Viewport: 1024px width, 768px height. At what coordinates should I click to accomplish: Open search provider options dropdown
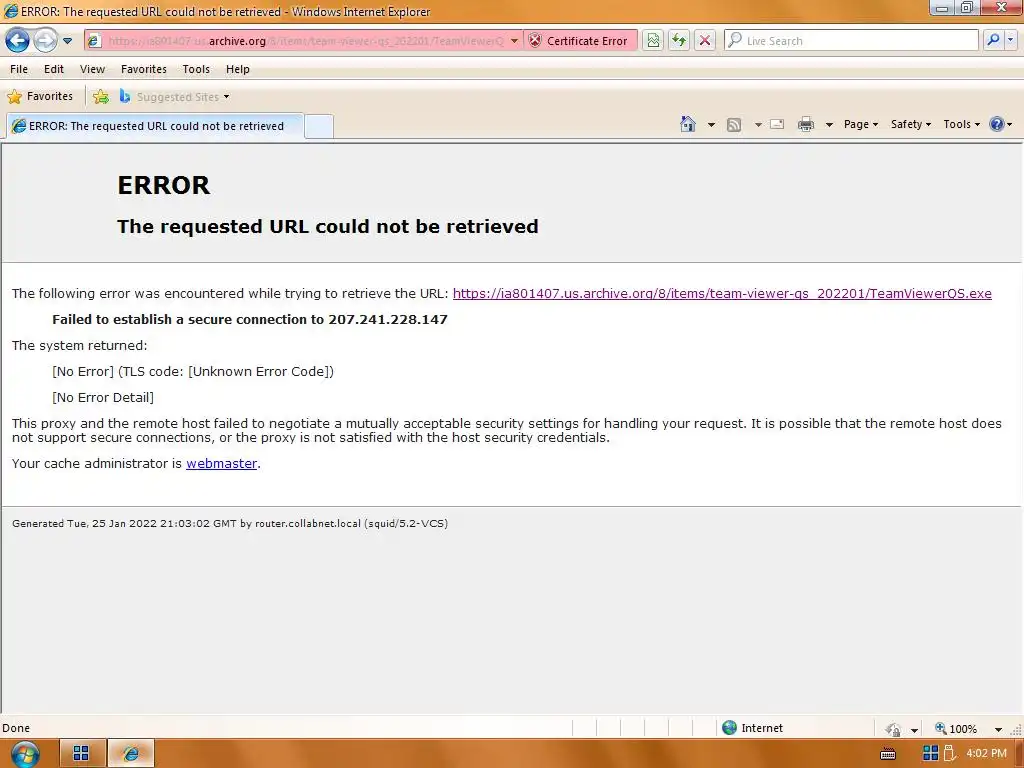click(x=1011, y=40)
